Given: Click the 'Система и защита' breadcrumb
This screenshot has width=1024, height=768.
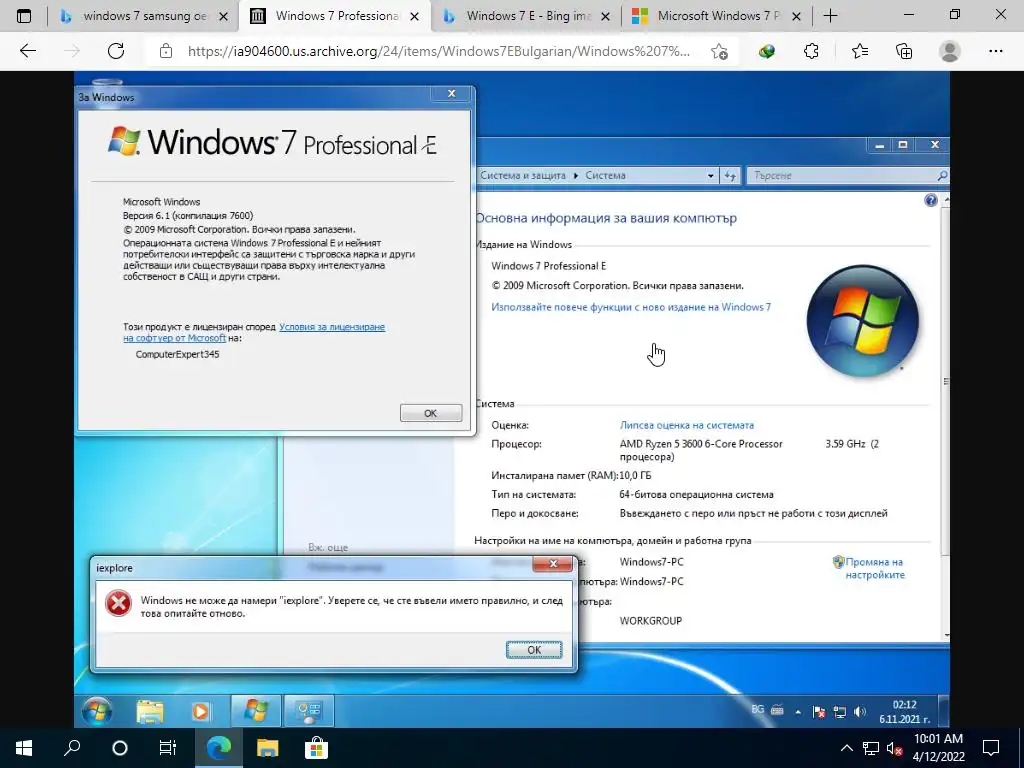Looking at the screenshot, I should point(522,175).
